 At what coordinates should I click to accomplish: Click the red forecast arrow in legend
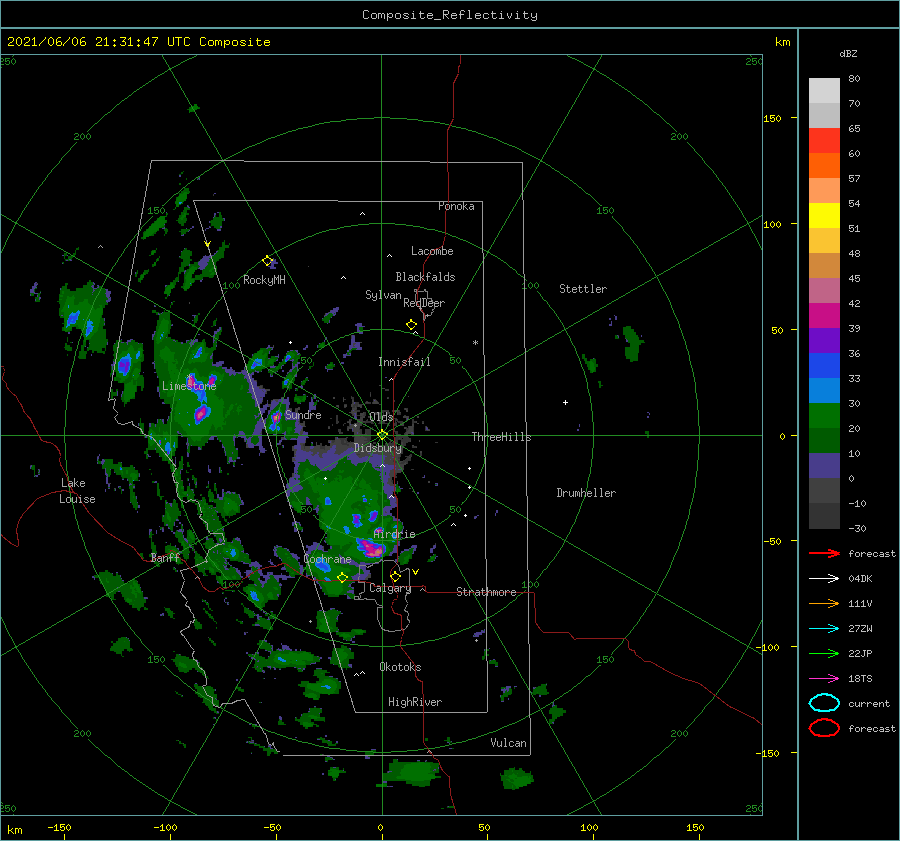pyautogui.click(x=824, y=553)
